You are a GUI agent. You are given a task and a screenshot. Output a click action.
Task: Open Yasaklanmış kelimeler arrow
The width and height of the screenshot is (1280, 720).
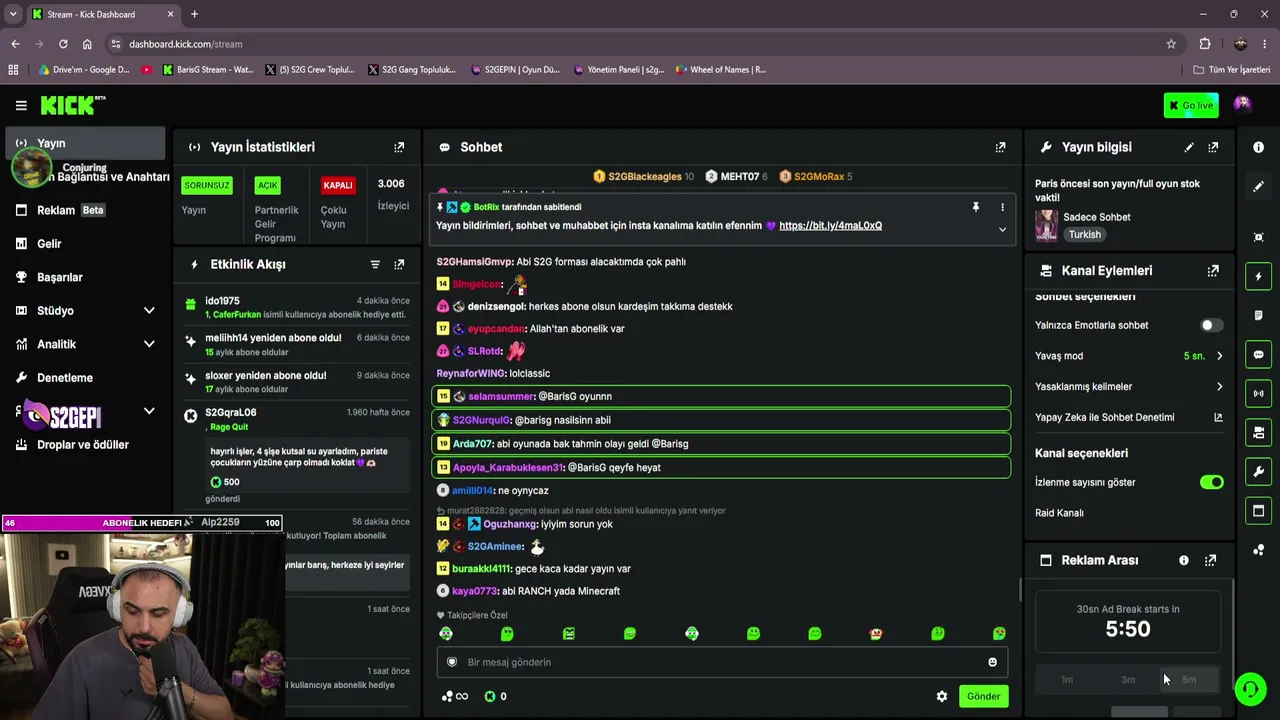click(x=1219, y=387)
